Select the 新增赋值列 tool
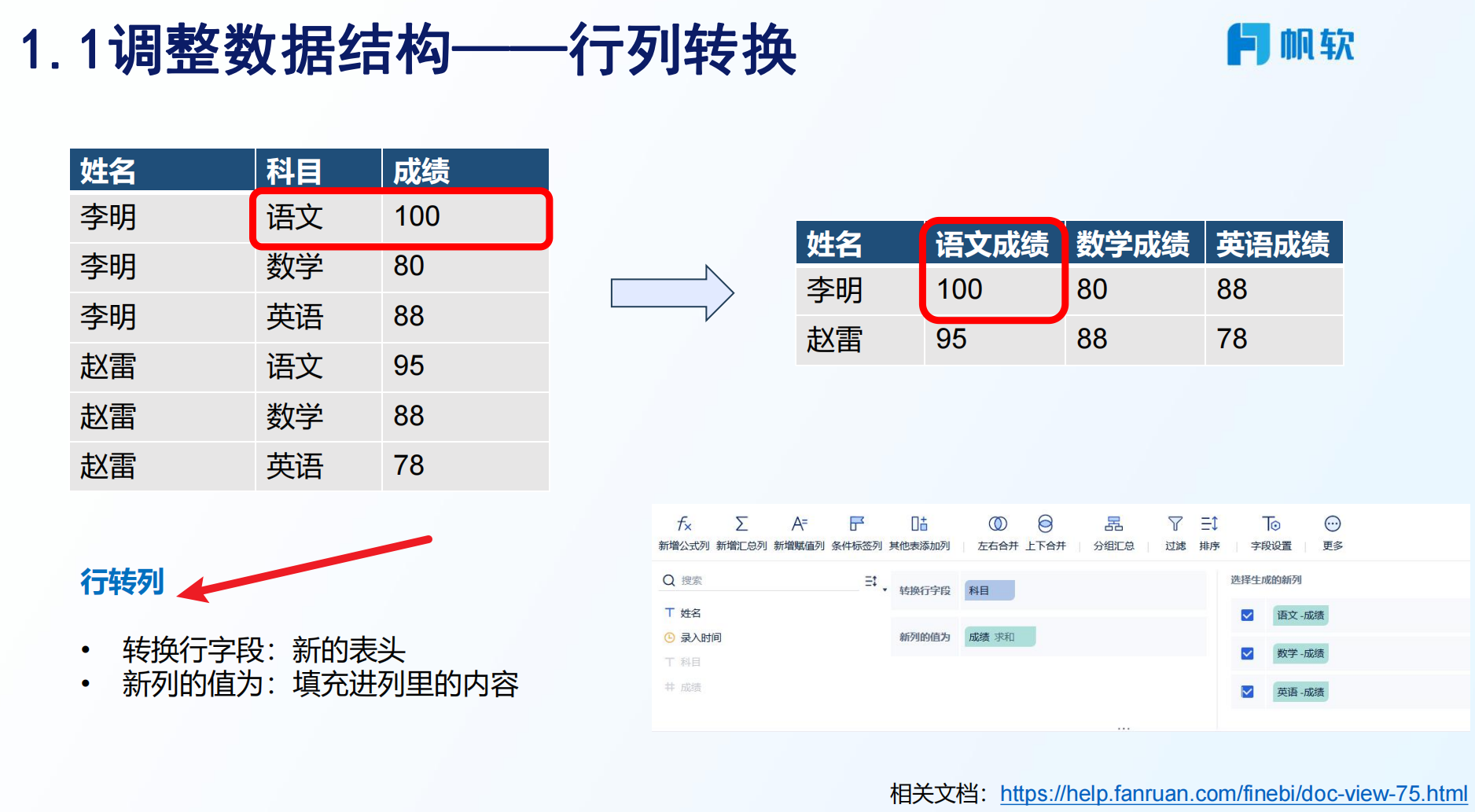 (x=799, y=532)
